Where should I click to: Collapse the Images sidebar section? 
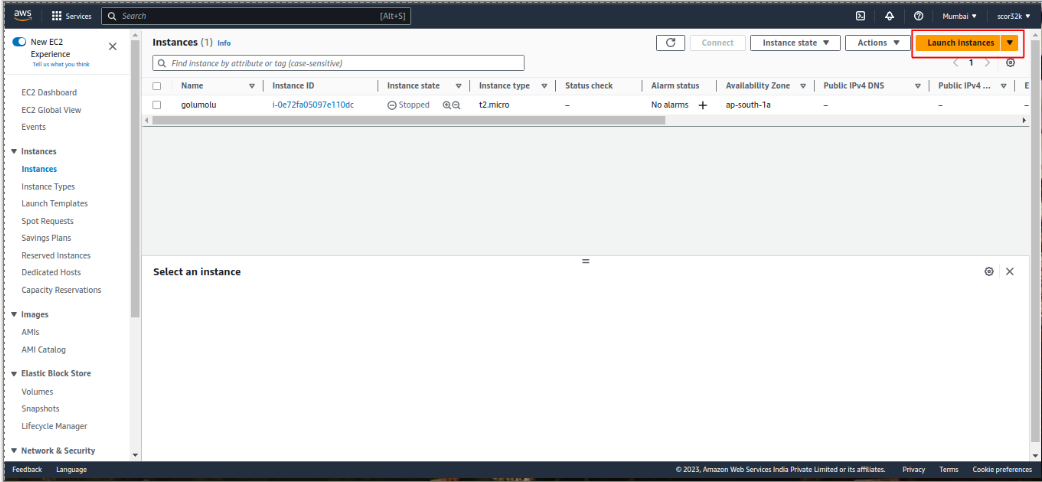point(15,314)
